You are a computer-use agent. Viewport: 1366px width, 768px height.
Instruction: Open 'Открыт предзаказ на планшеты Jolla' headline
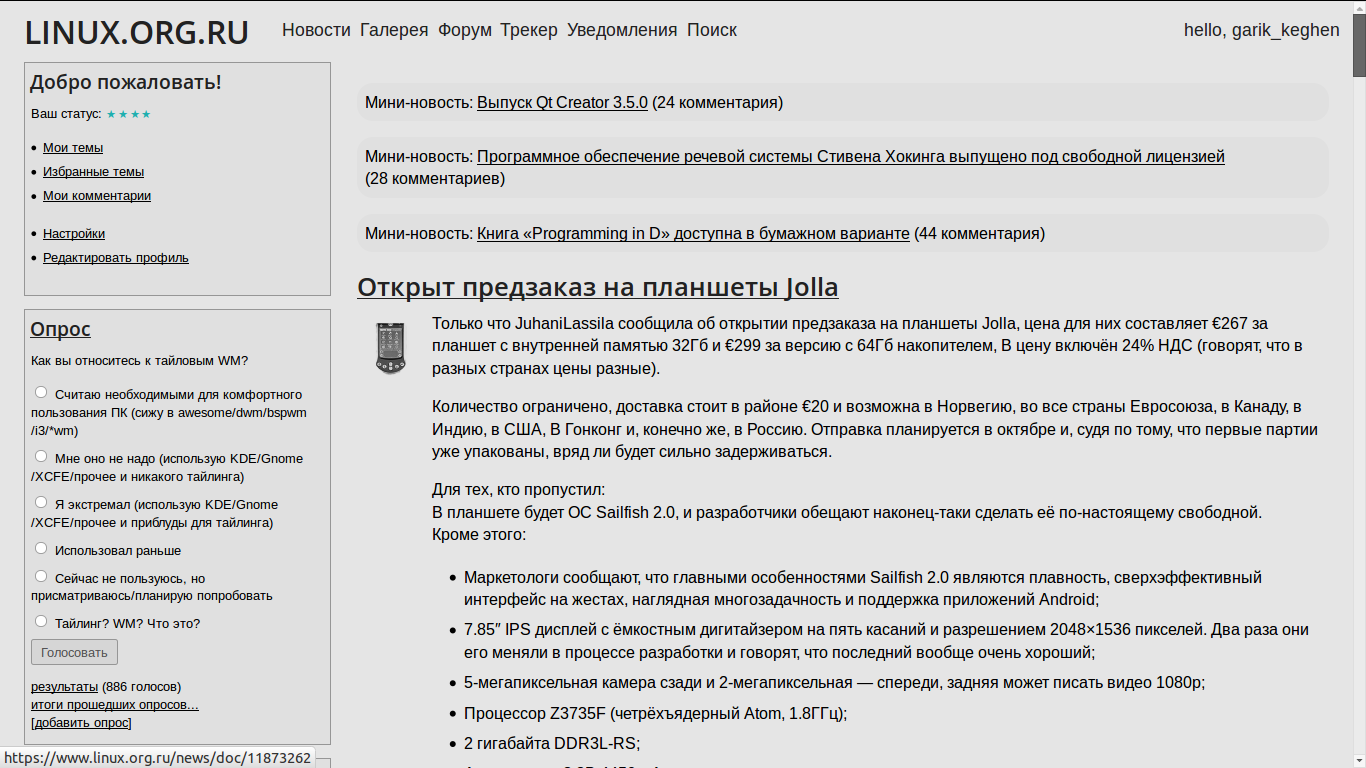point(597,288)
